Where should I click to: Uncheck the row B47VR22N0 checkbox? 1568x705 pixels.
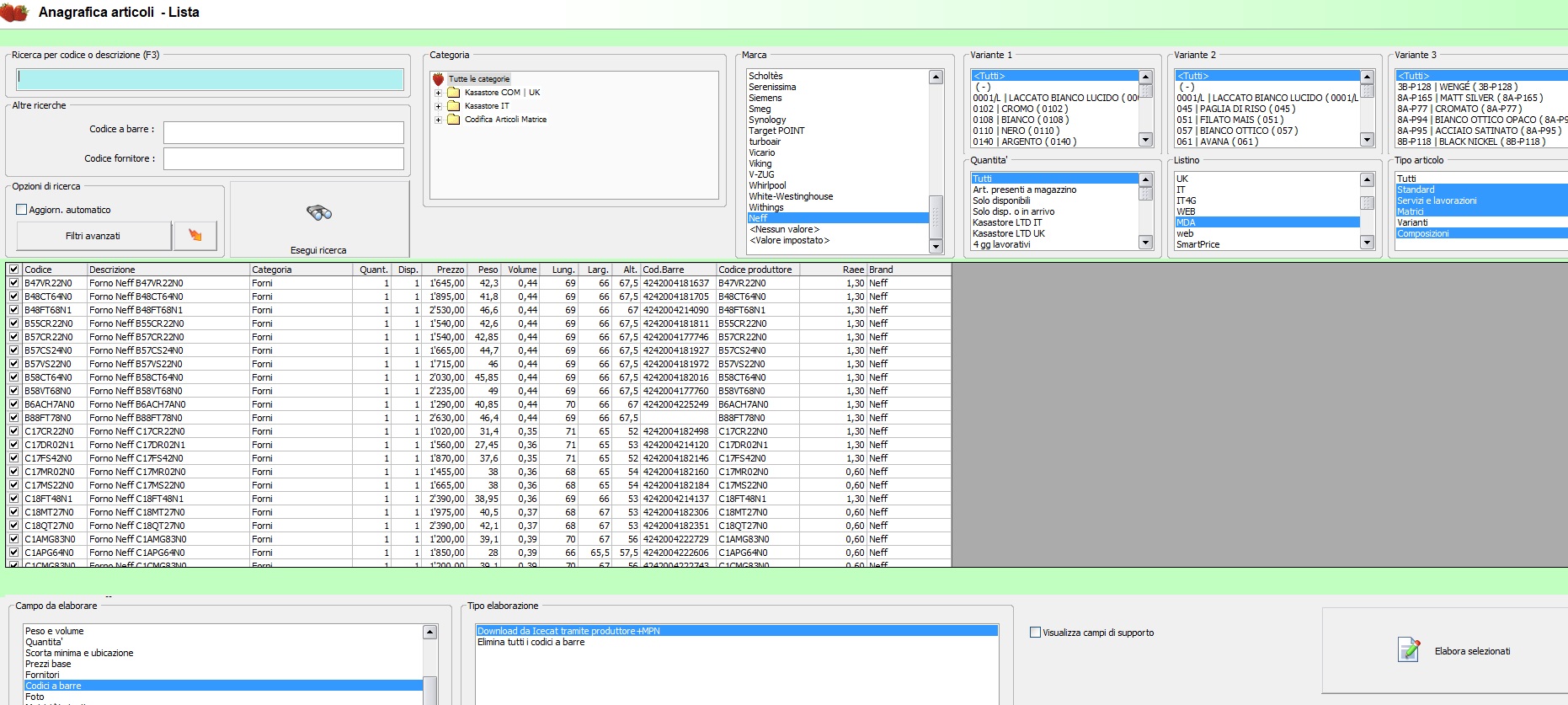coord(13,283)
